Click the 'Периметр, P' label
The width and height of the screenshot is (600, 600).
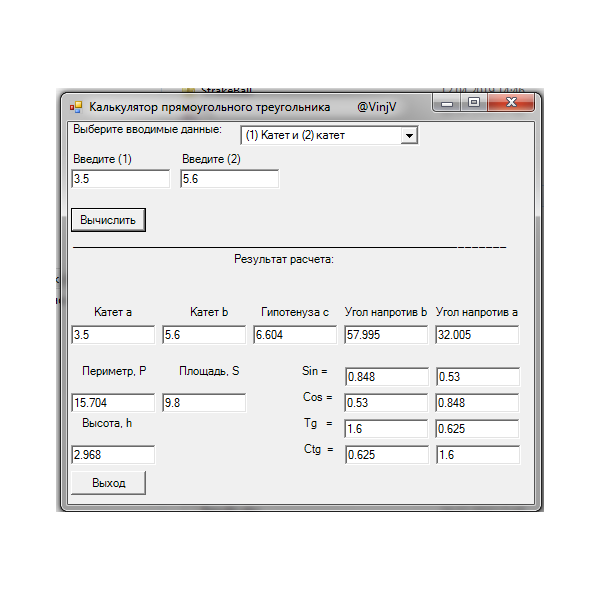click(x=114, y=371)
